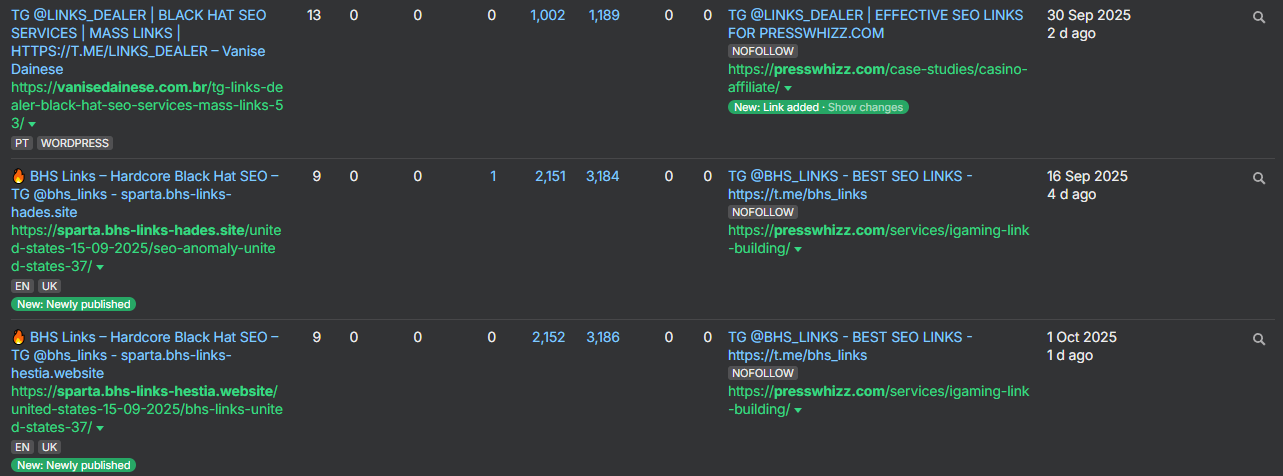Expand the caret after the bhs-links-hestia.website URL
This screenshot has width=1283, height=476.
pos(100,429)
